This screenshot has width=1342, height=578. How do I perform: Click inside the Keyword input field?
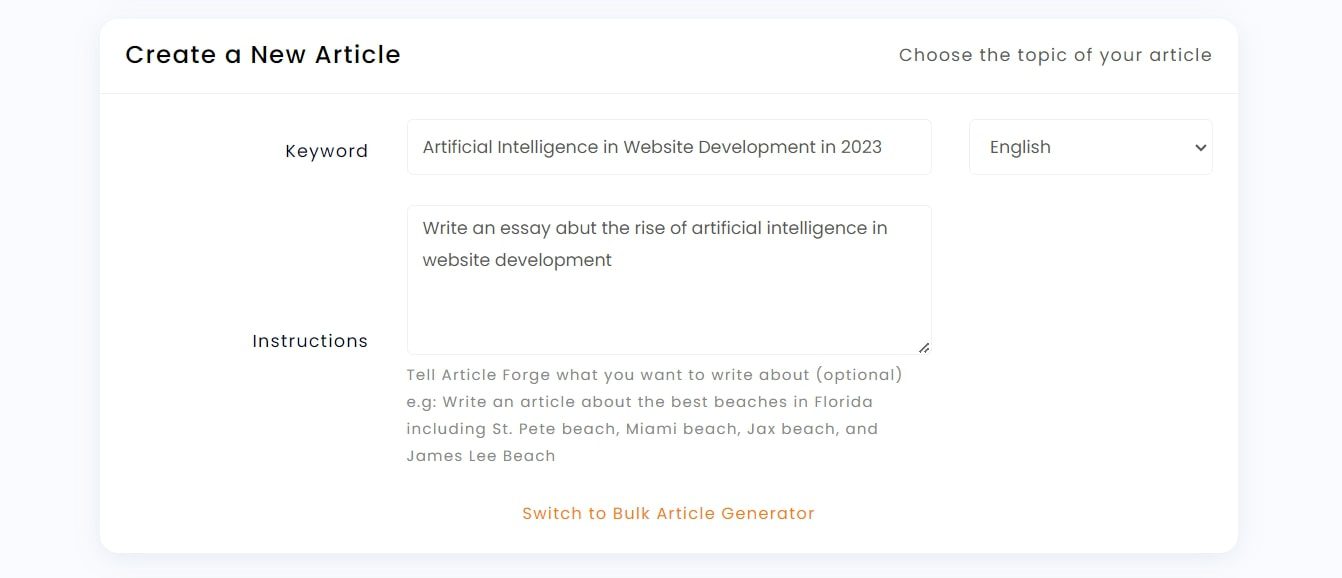(x=668, y=146)
